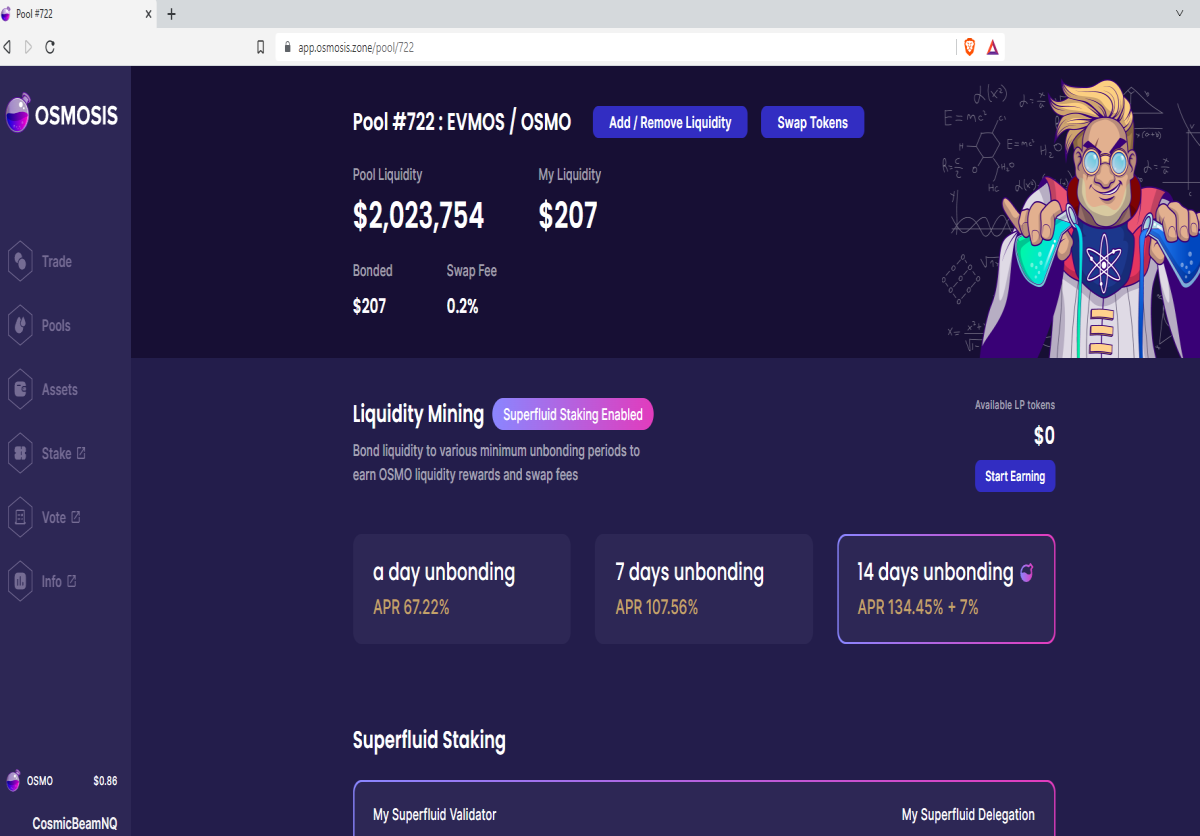
Task: Click the Swap Tokens button
Action: 813,122
